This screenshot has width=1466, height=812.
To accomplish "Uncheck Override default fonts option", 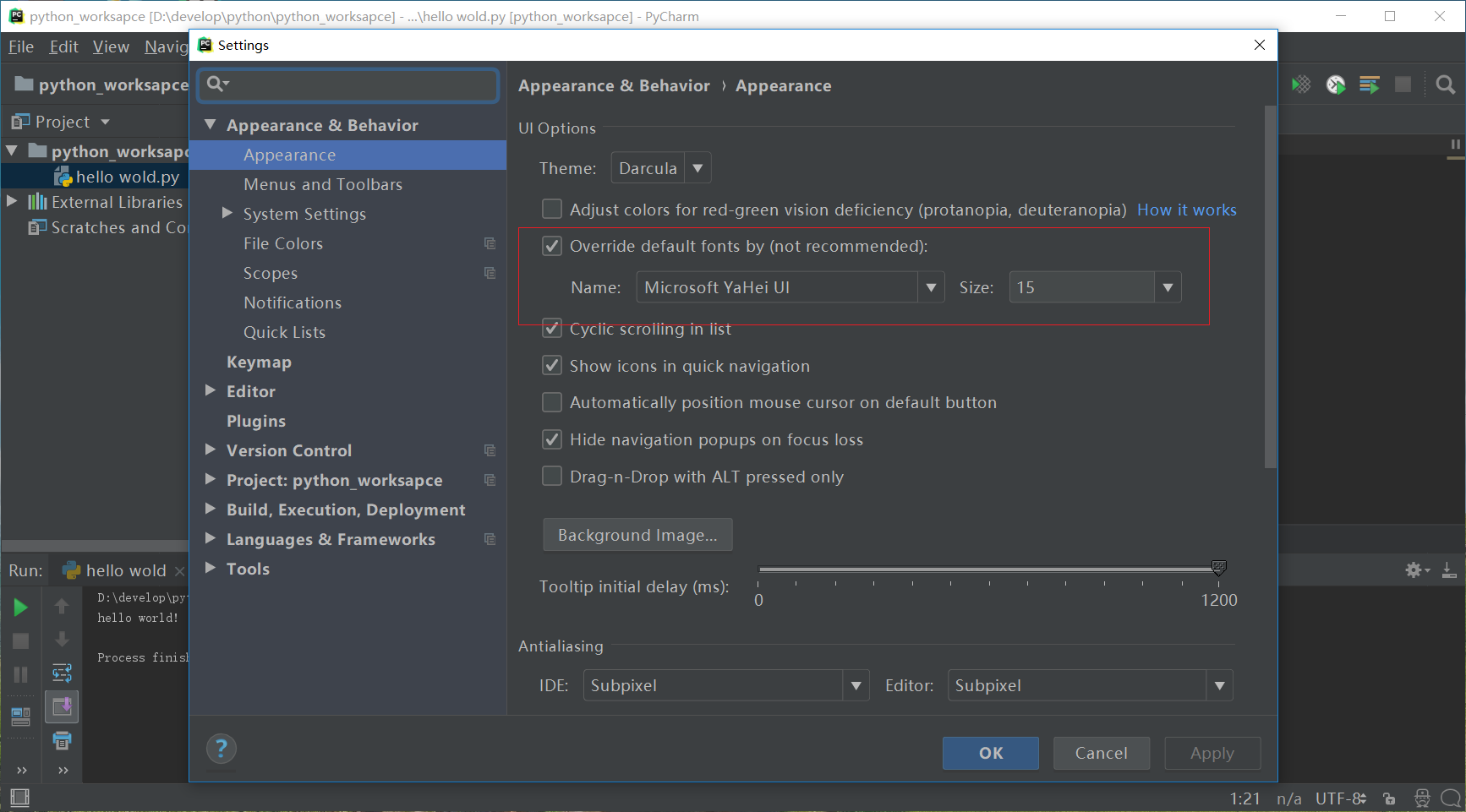I will click(552, 246).
